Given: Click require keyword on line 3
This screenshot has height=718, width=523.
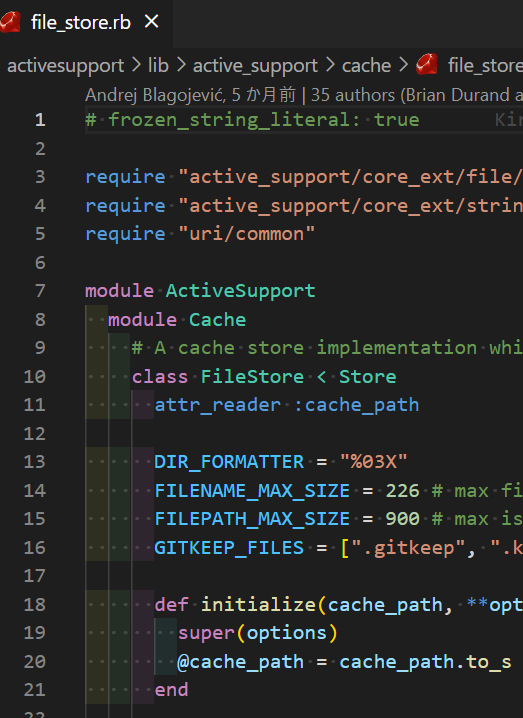Looking at the screenshot, I should [x=125, y=177].
